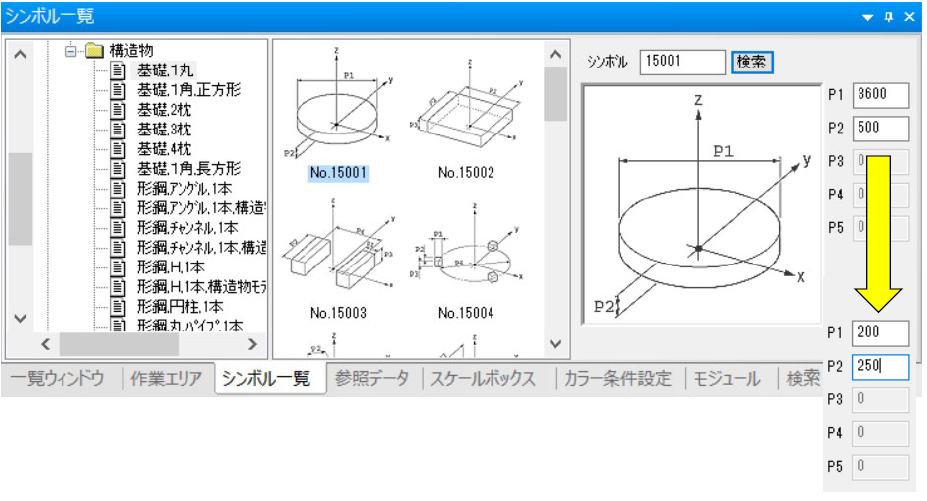Click document icon beside 形鋼,チャンネル,1本
This screenshot has height=501, width=927.
coord(118,228)
